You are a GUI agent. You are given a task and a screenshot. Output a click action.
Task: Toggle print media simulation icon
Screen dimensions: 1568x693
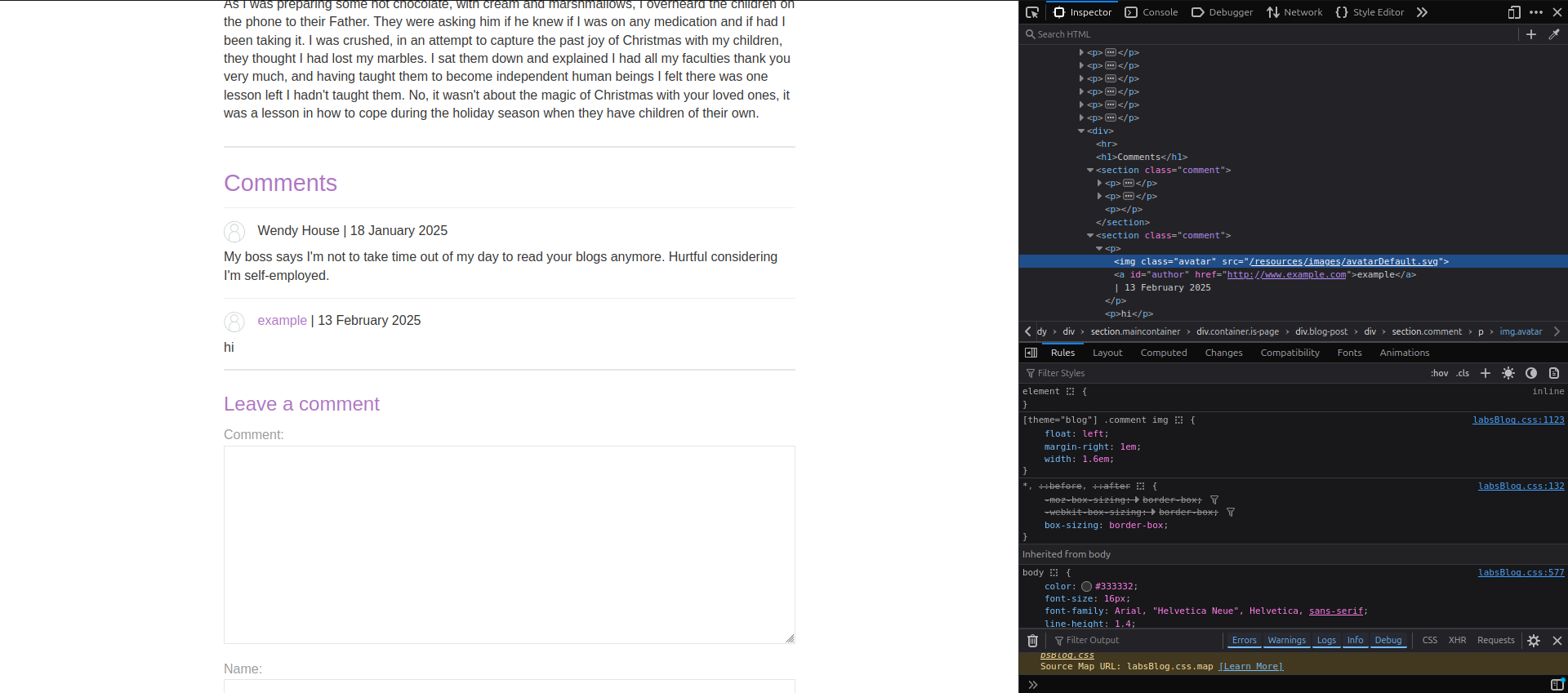[1554, 373]
